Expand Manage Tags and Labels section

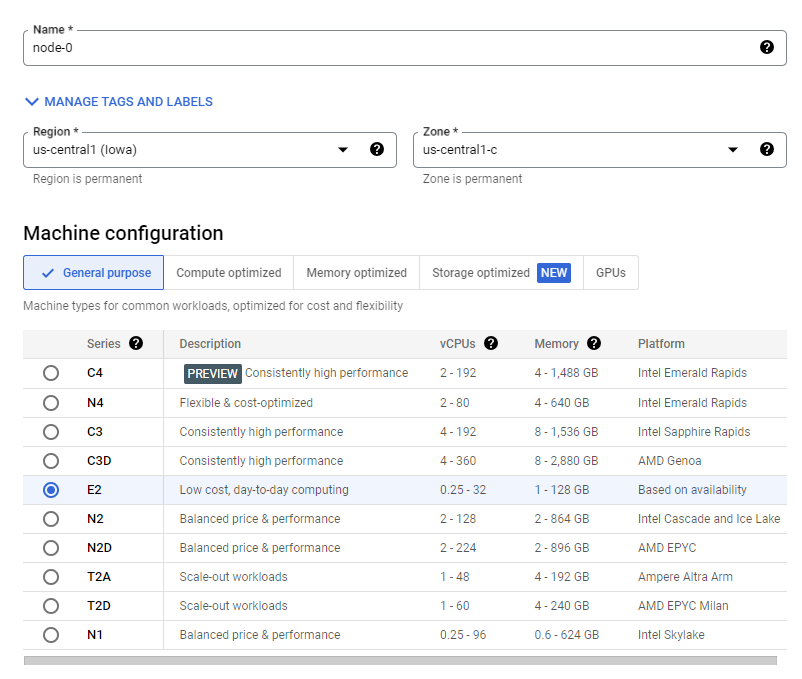point(119,101)
